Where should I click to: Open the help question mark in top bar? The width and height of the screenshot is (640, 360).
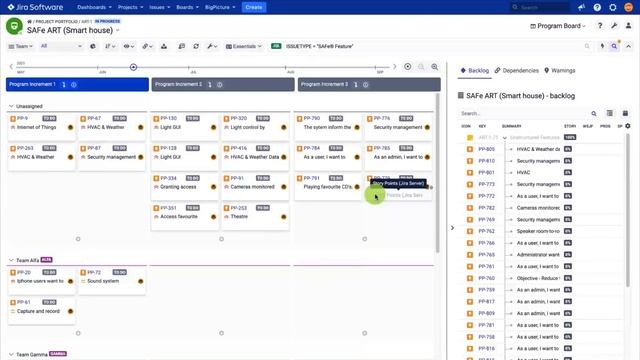[x=597, y=7]
